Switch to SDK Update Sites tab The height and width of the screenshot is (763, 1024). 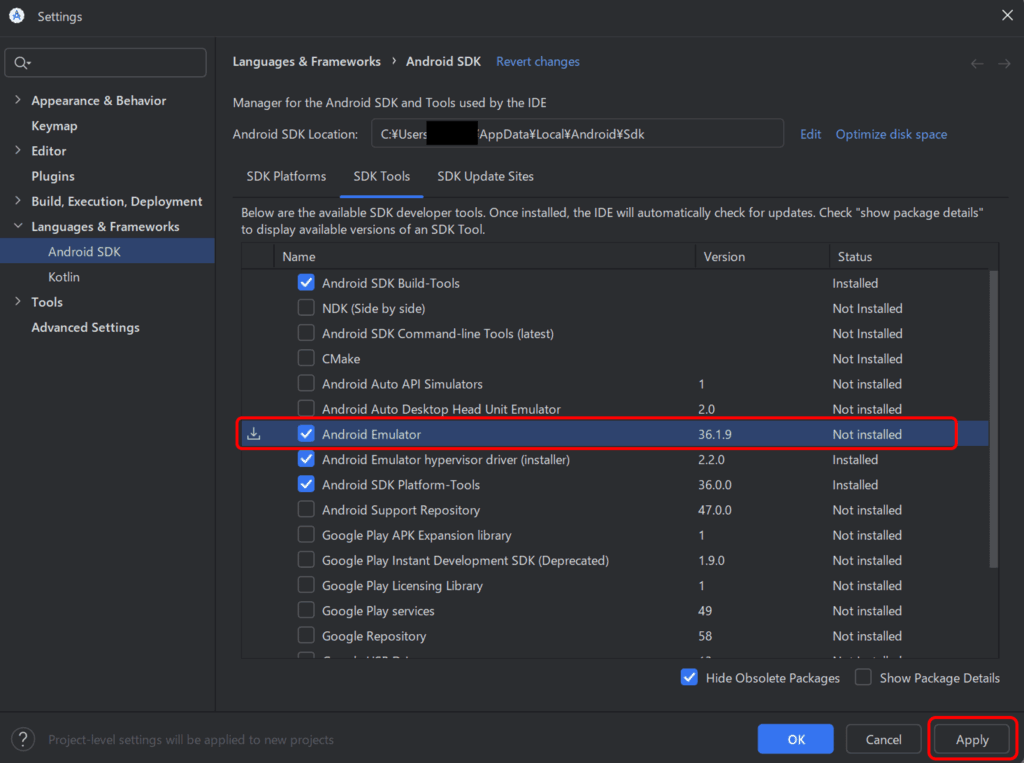point(485,176)
